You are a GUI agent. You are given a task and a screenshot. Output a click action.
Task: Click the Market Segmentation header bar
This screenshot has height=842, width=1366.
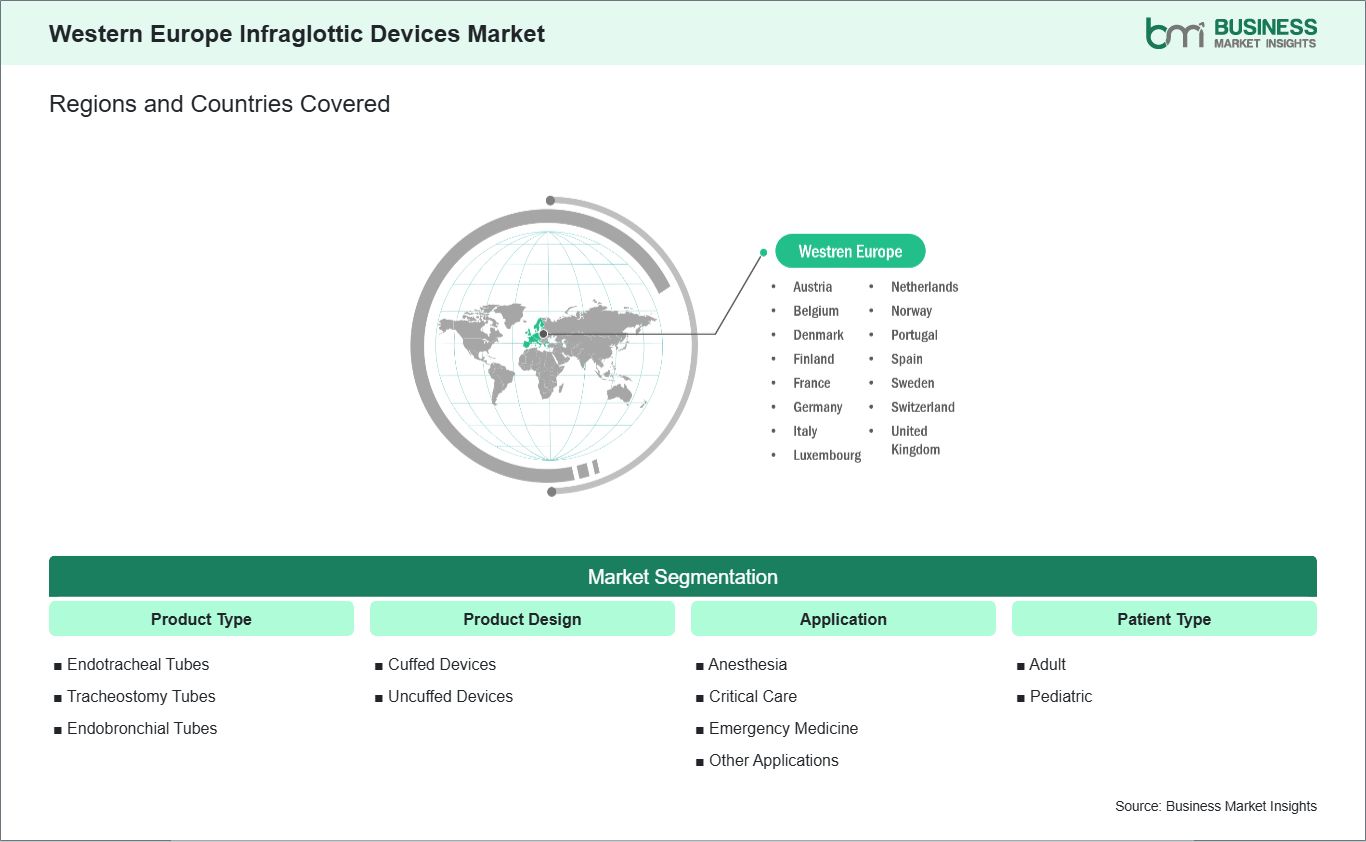point(683,577)
